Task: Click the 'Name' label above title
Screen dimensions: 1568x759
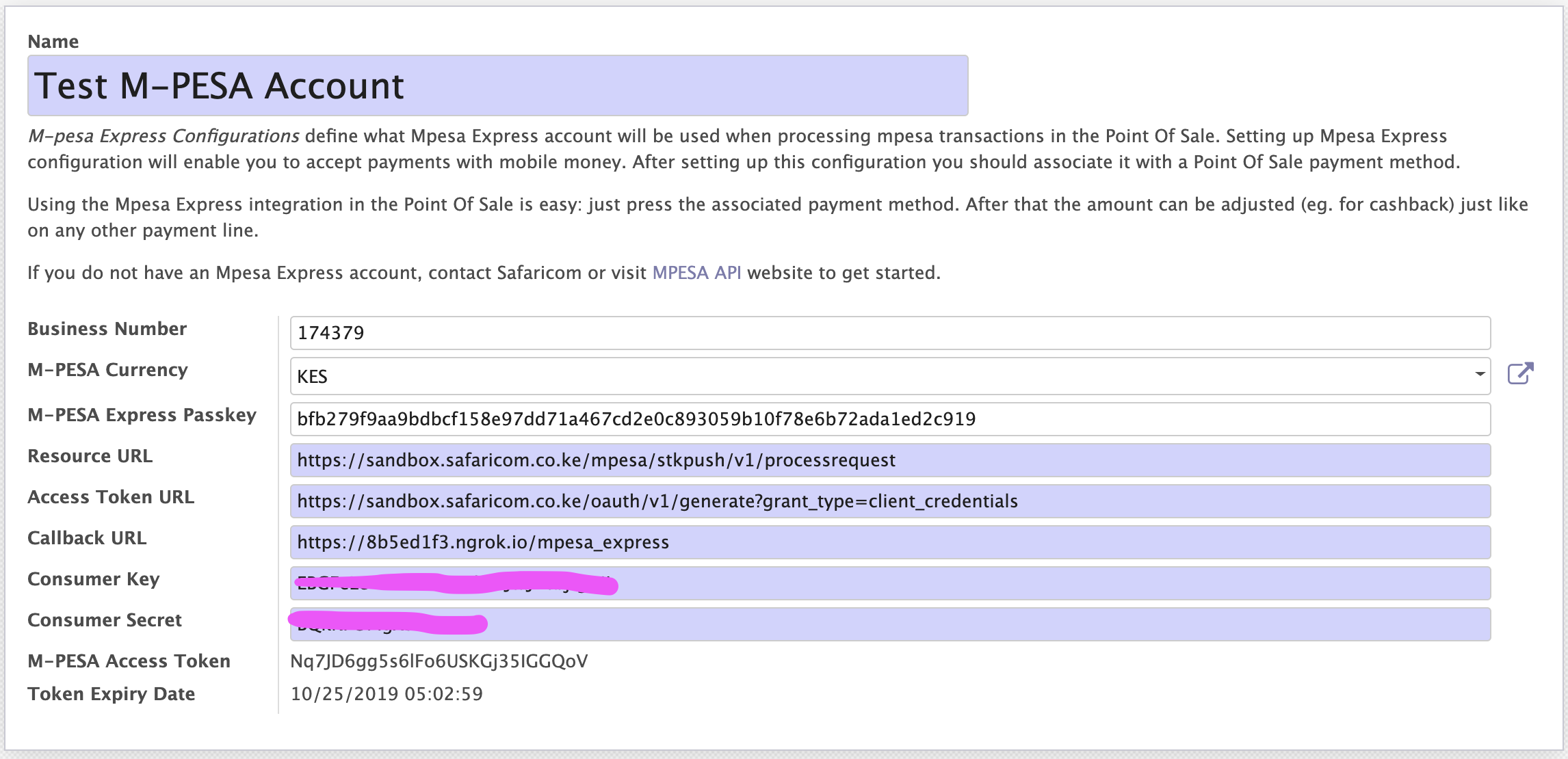Action: coord(53,42)
